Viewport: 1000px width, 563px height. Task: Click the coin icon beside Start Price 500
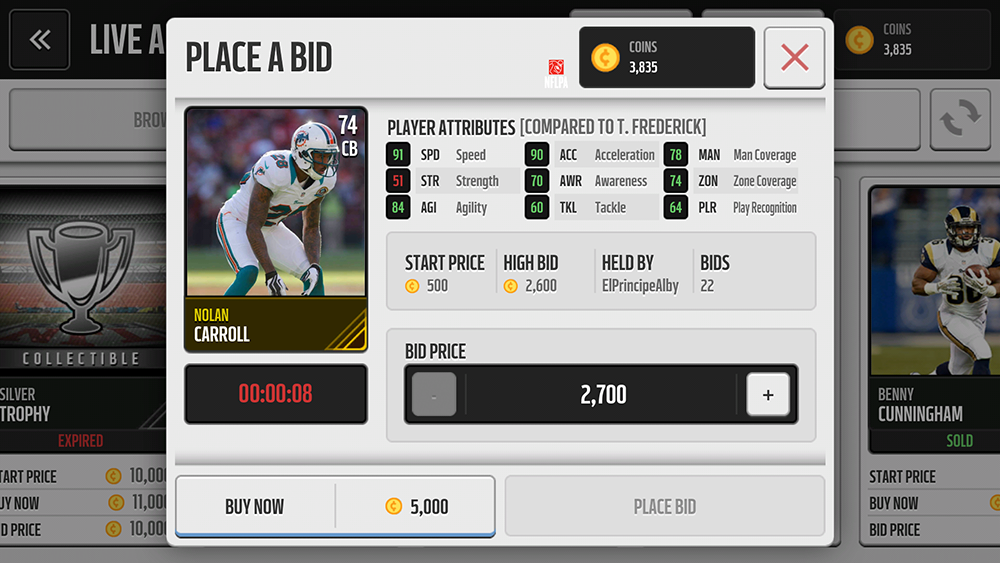click(x=412, y=286)
